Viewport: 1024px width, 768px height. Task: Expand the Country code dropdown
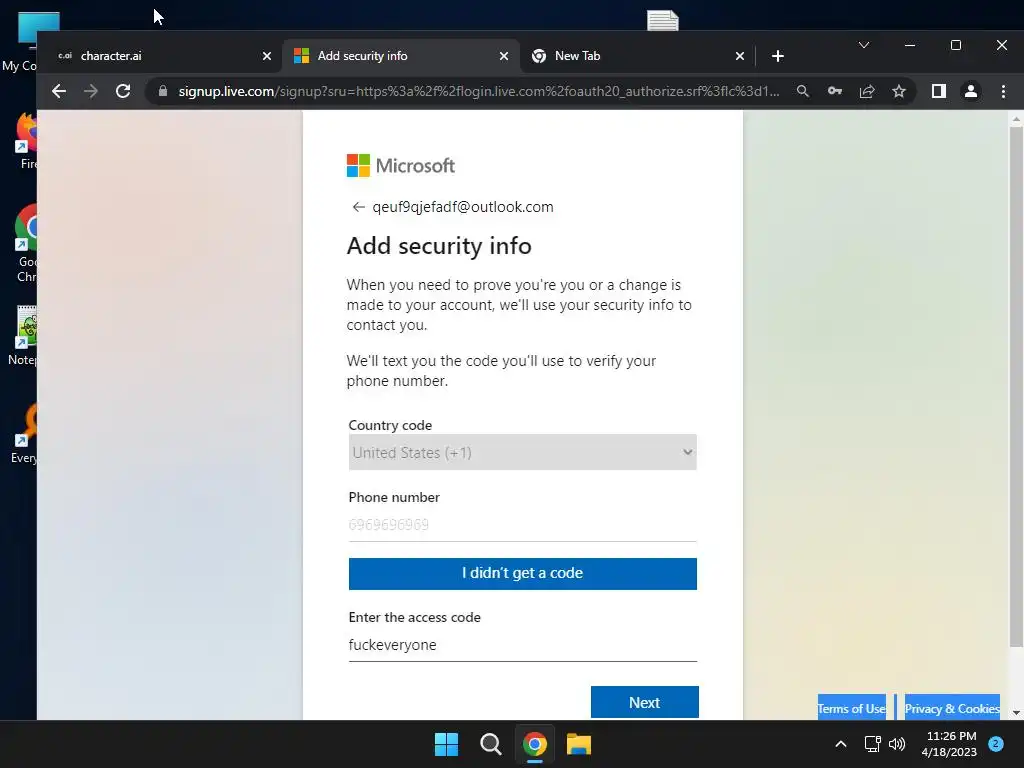click(522, 452)
